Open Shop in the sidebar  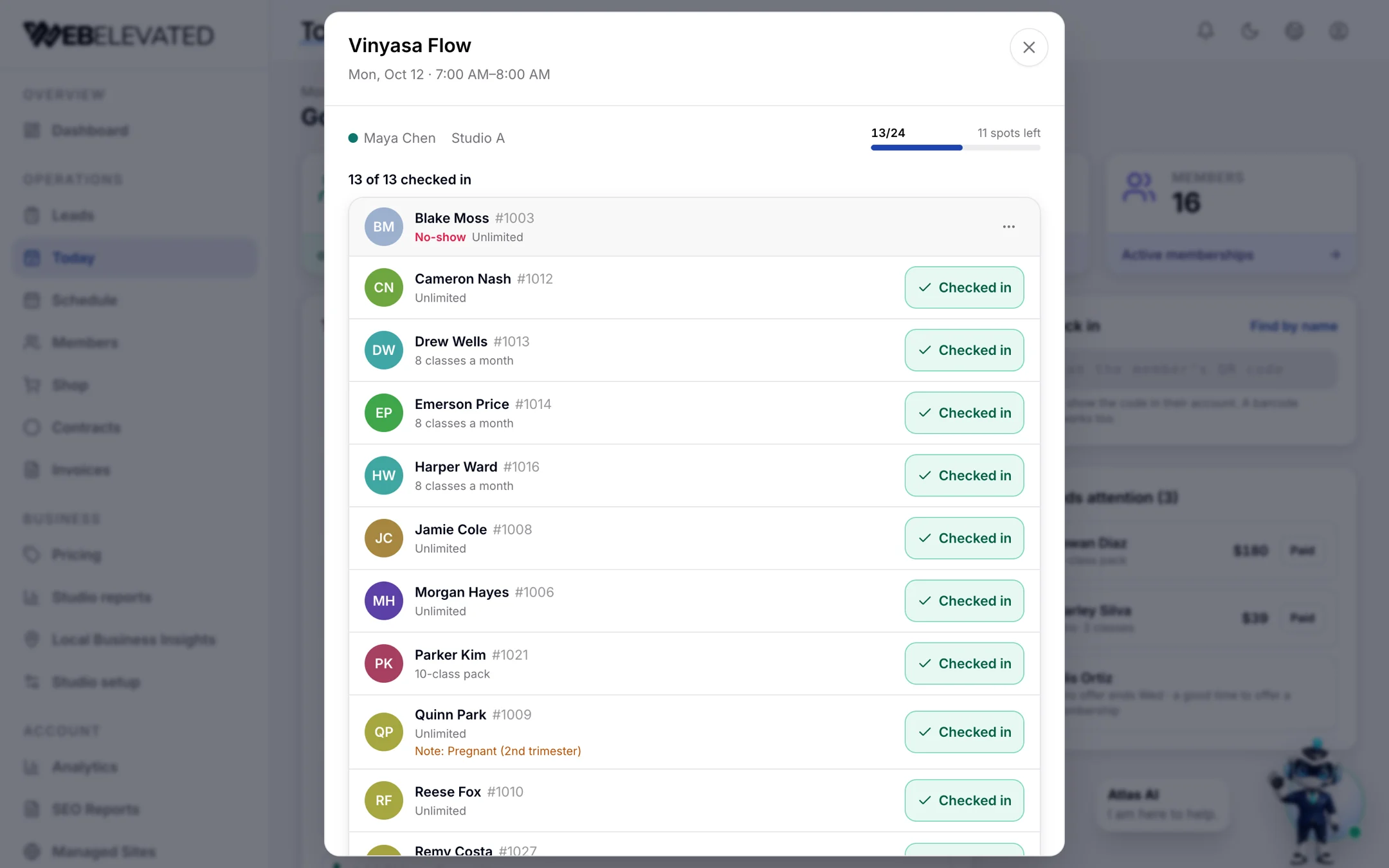pyautogui.click(x=135, y=385)
